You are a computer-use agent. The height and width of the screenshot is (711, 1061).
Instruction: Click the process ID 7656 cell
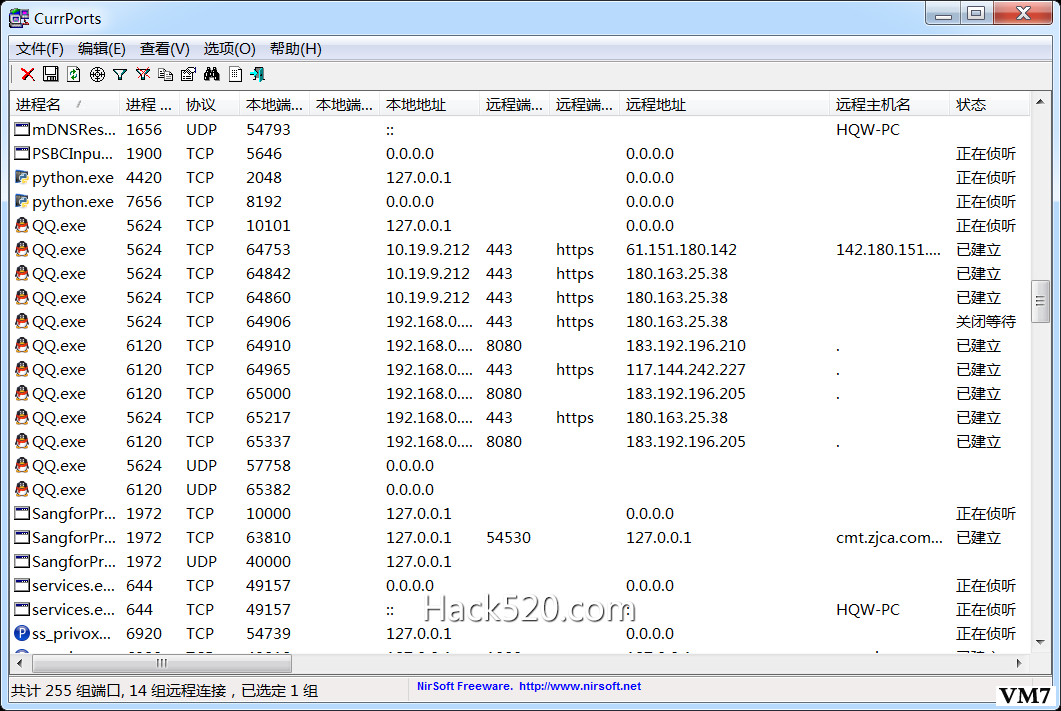pos(144,202)
